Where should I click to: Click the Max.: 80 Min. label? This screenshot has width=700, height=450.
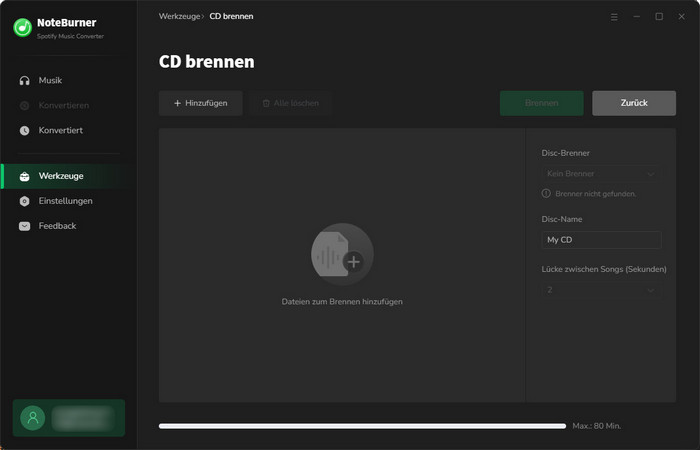coord(596,426)
